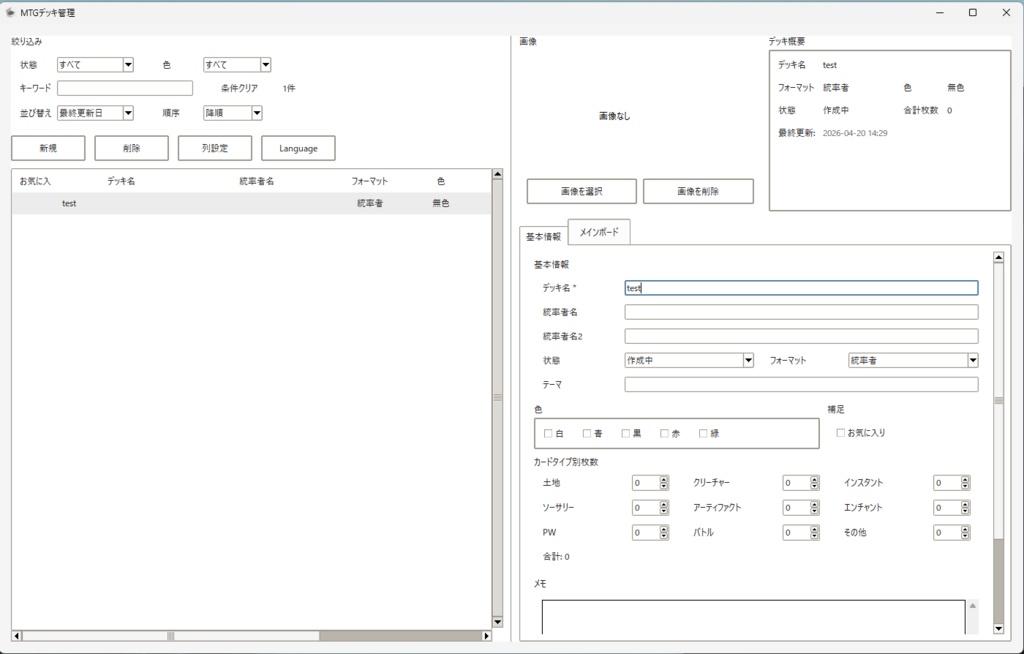Viewport: 1024px width, 654px height.
Task: Open 列設定 column settings
Action: coord(215,148)
